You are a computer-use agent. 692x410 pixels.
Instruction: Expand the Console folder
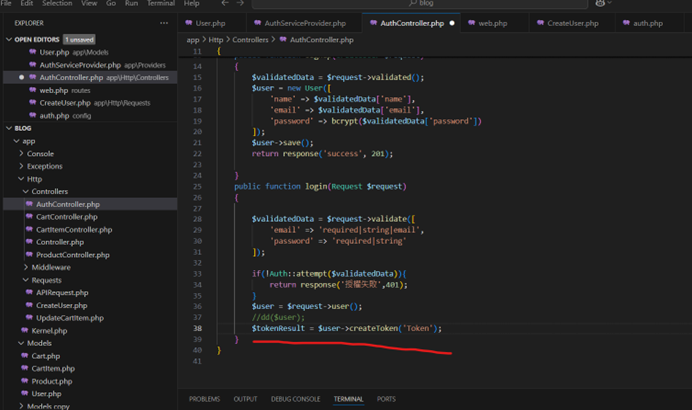22,154
